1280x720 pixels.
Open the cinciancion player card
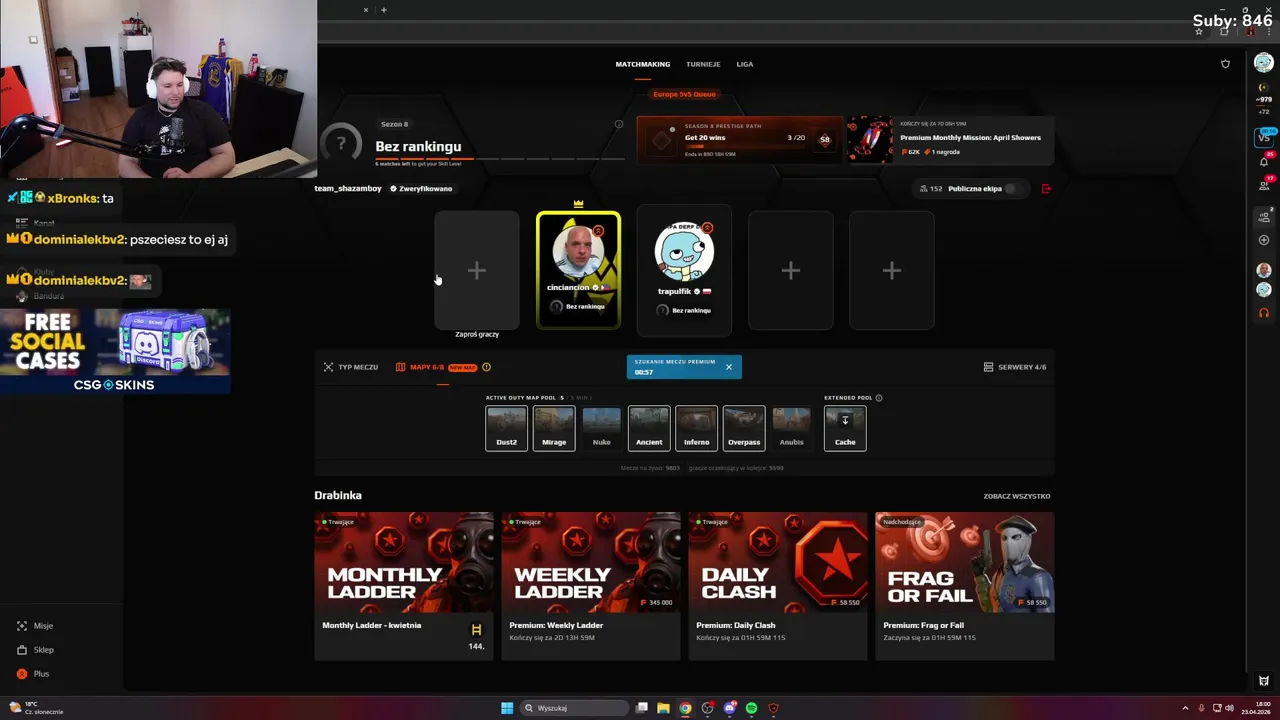pyautogui.click(x=578, y=270)
